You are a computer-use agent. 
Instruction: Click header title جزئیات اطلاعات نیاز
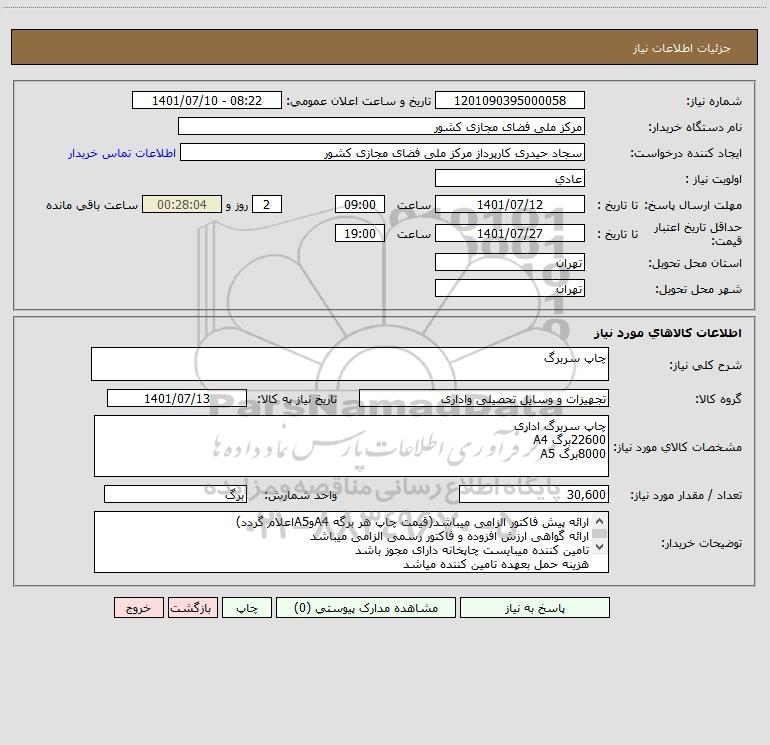tap(682, 48)
